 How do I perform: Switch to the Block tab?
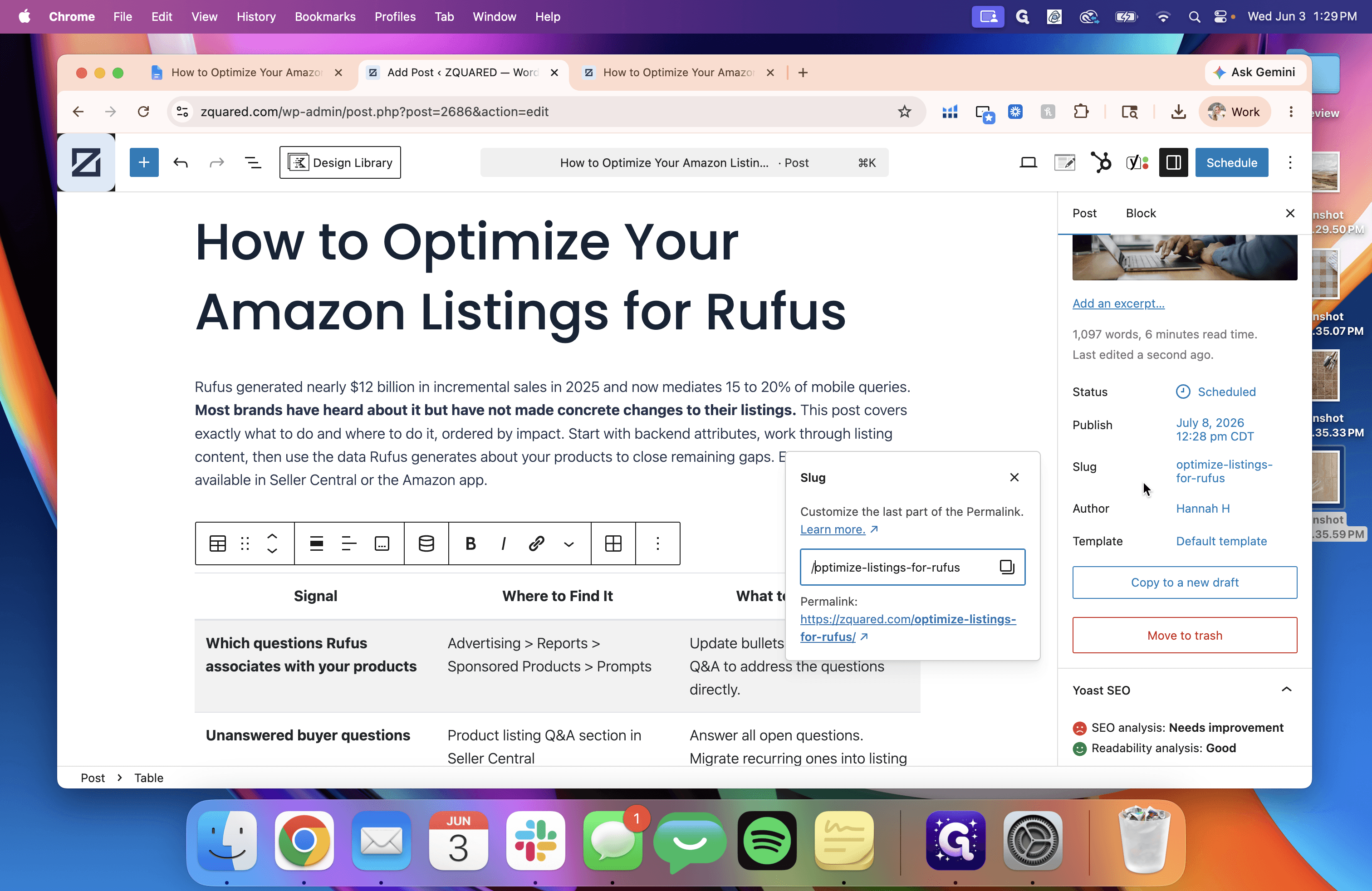[x=1141, y=213]
